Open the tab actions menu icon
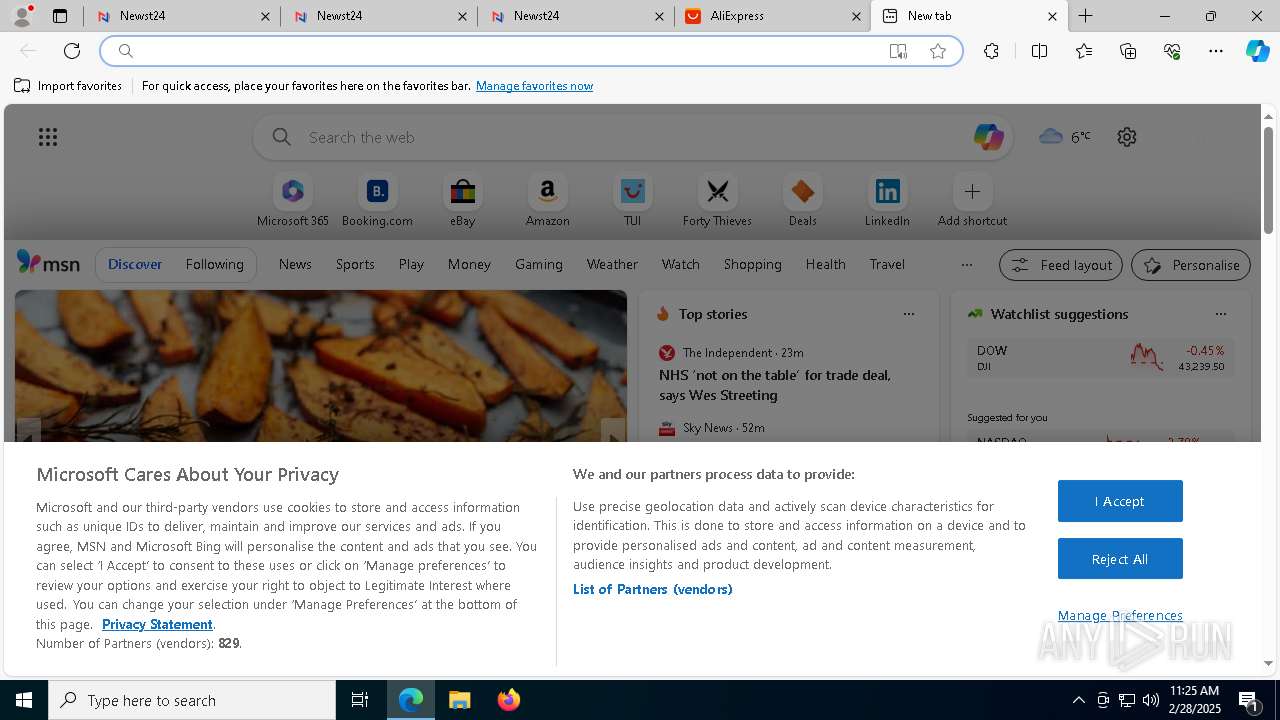This screenshot has width=1280, height=720. coord(60,16)
